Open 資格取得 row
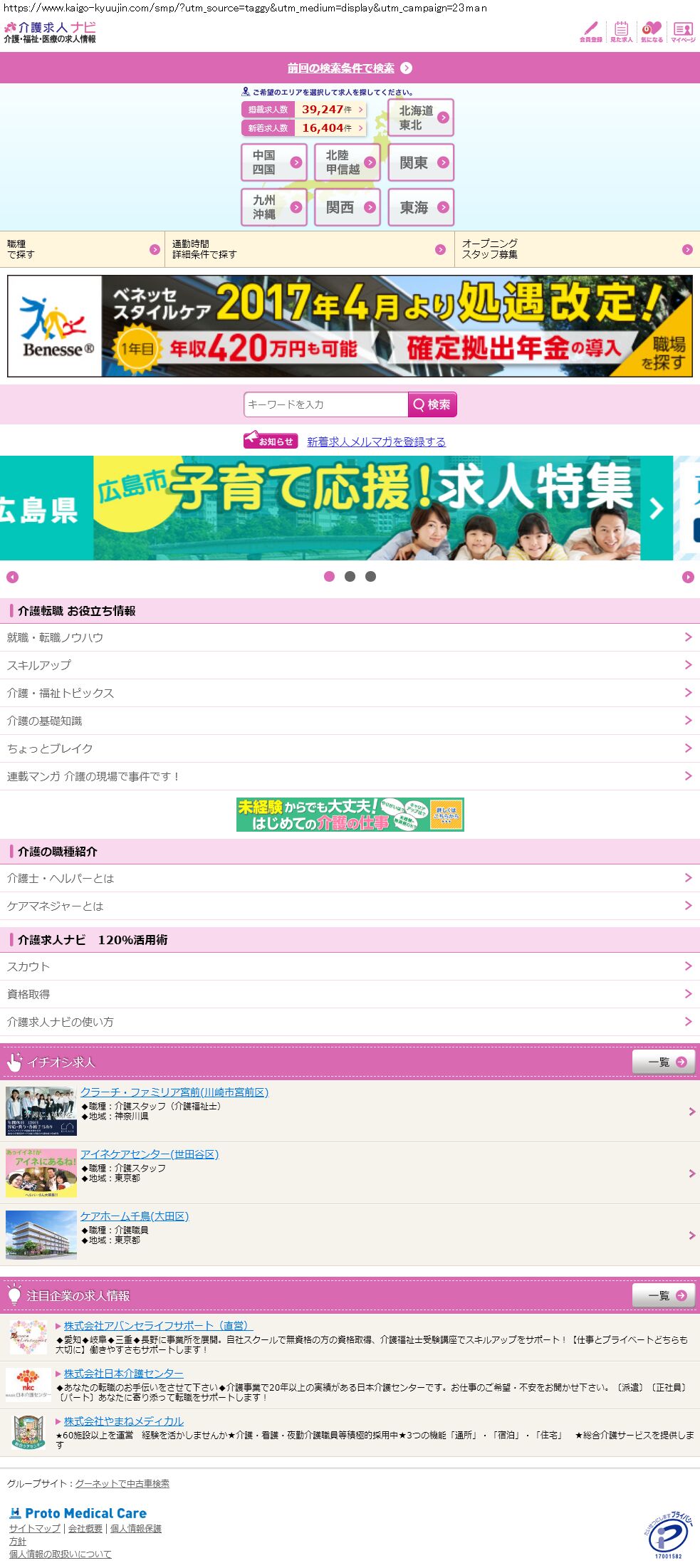700x1568 pixels. click(x=350, y=994)
